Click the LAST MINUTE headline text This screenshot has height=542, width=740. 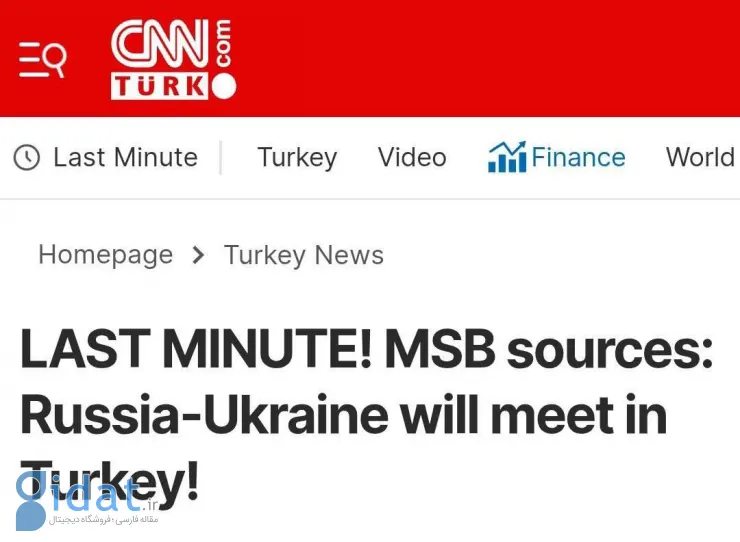pos(194,350)
